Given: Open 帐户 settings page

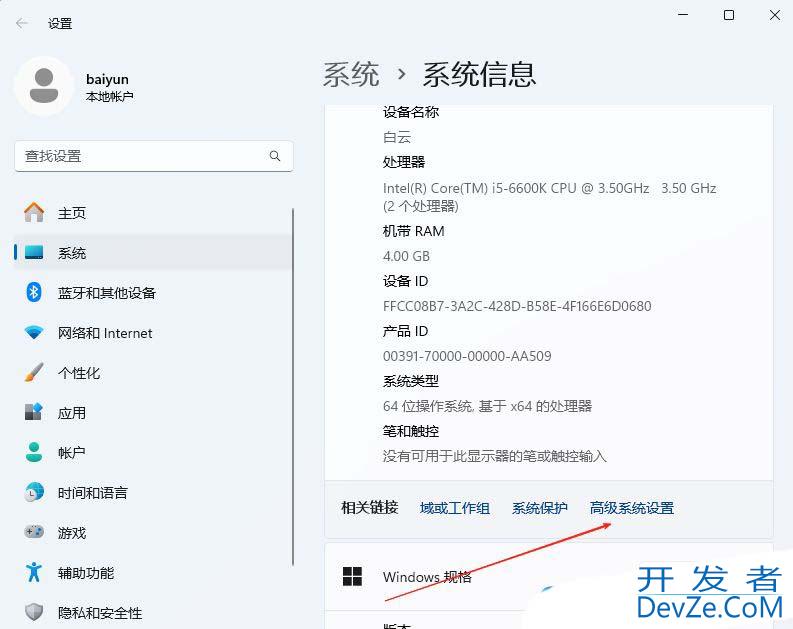Looking at the screenshot, I should pos(153,452).
